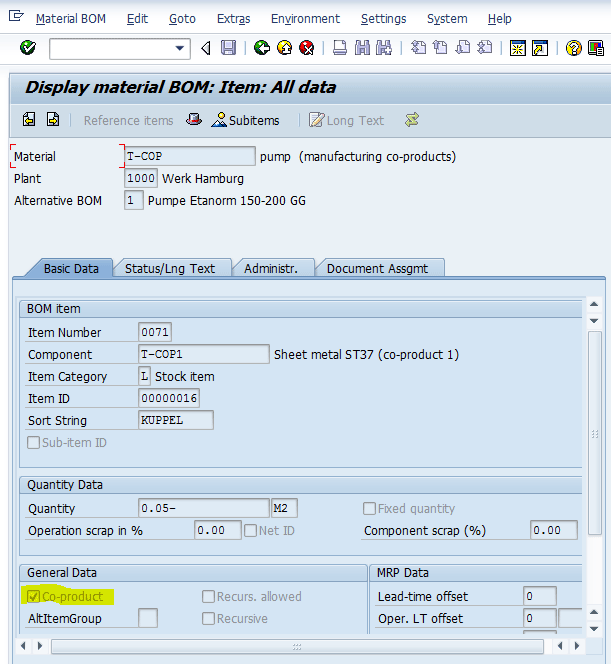Click the green Enter checkmark icon
The width and height of the screenshot is (611, 664).
point(27,48)
